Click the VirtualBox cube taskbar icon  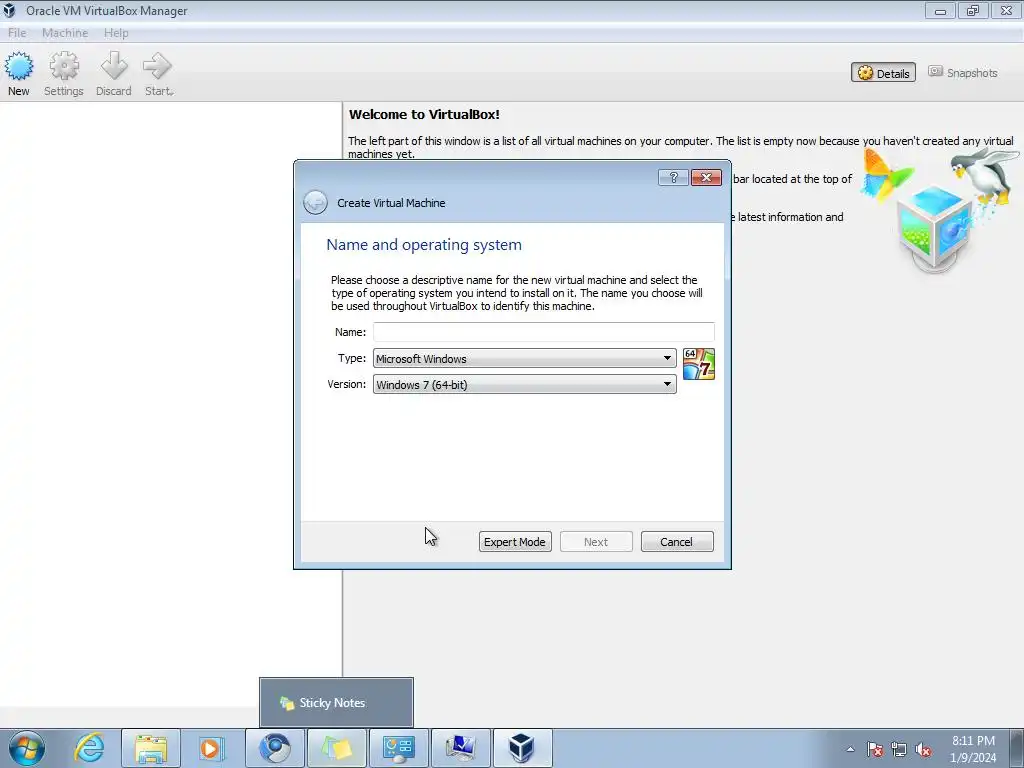[522, 748]
